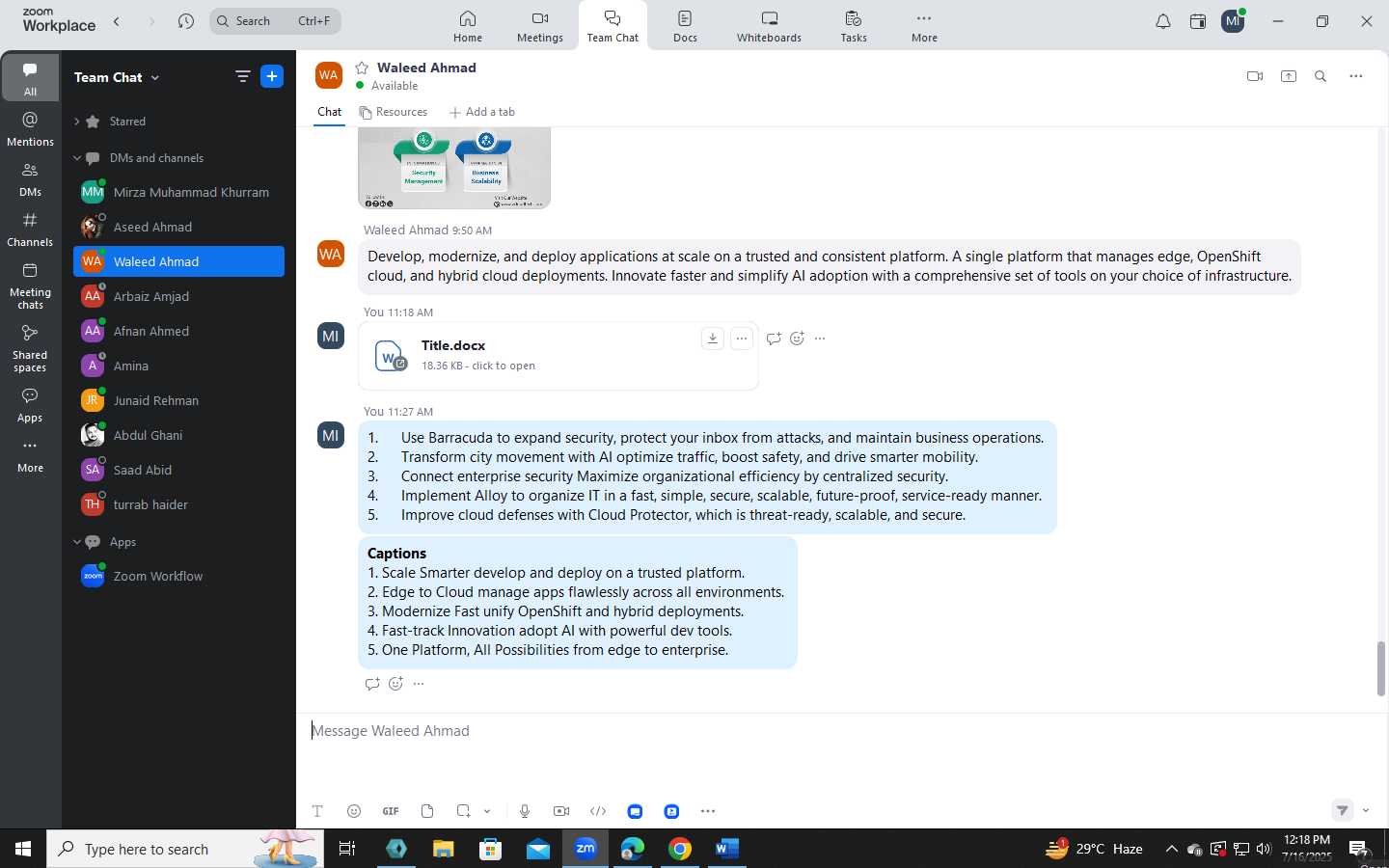Go to the Docs section
Image resolution: width=1389 pixels, height=868 pixels.
[x=685, y=26]
